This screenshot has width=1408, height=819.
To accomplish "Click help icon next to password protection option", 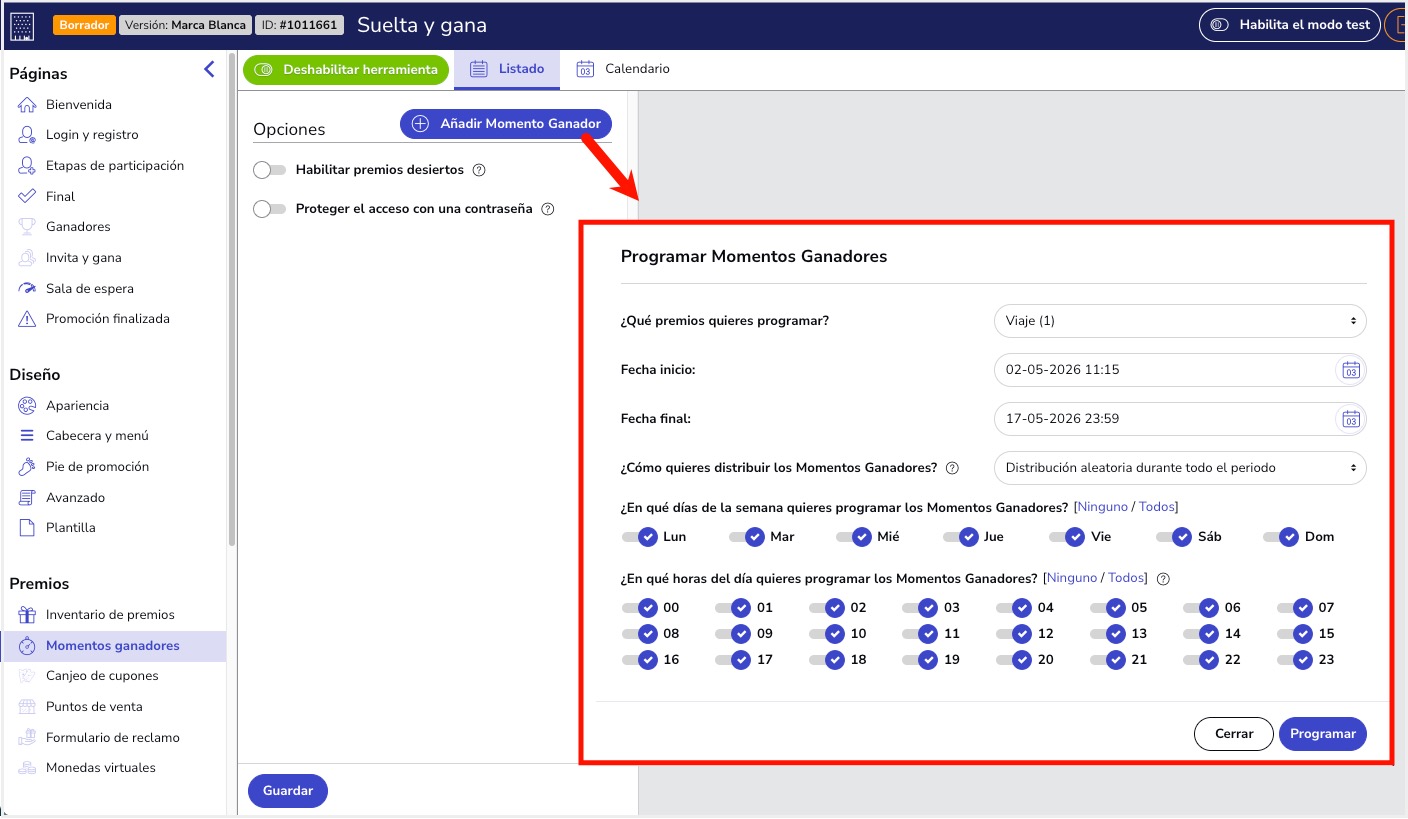I will coord(547,209).
